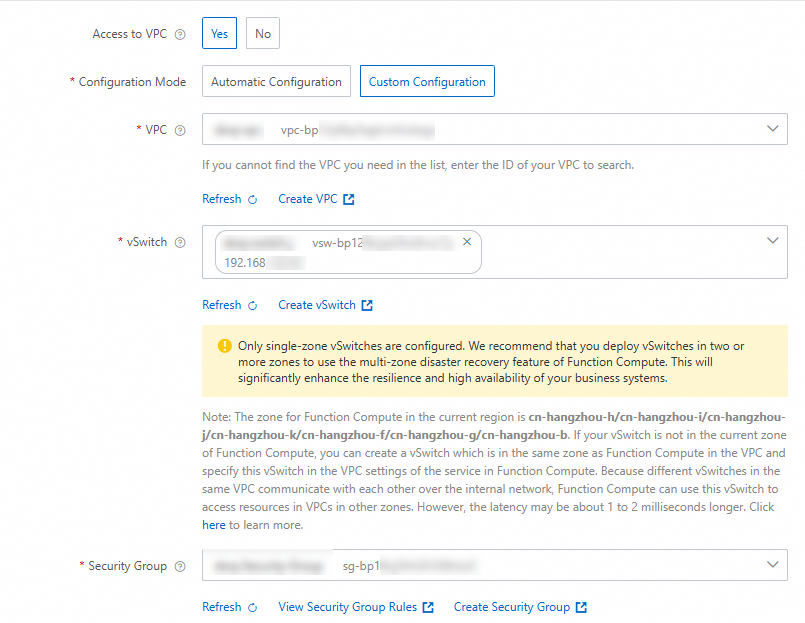This screenshot has height=623, width=805.
Task: Click the 192.168 CIDR text in vSwitch tag
Action: tap(245, 263)
